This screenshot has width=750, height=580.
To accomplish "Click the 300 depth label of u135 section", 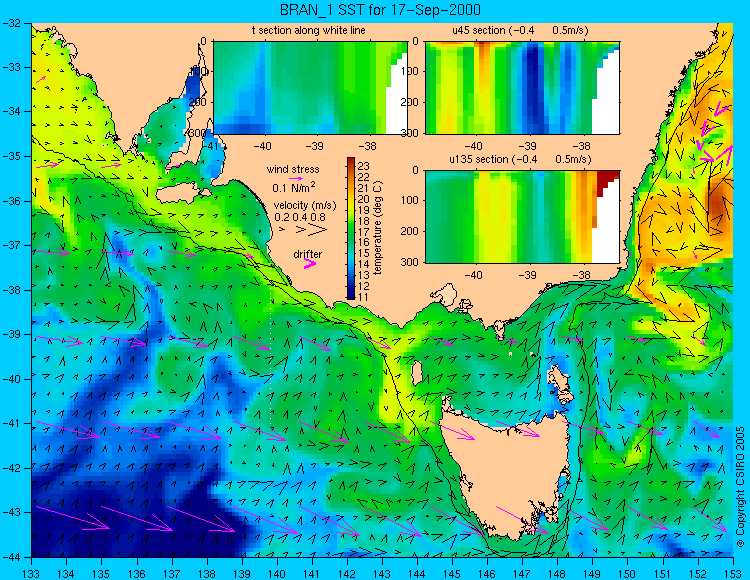I will pyautogui.click(x=409, y=262).
